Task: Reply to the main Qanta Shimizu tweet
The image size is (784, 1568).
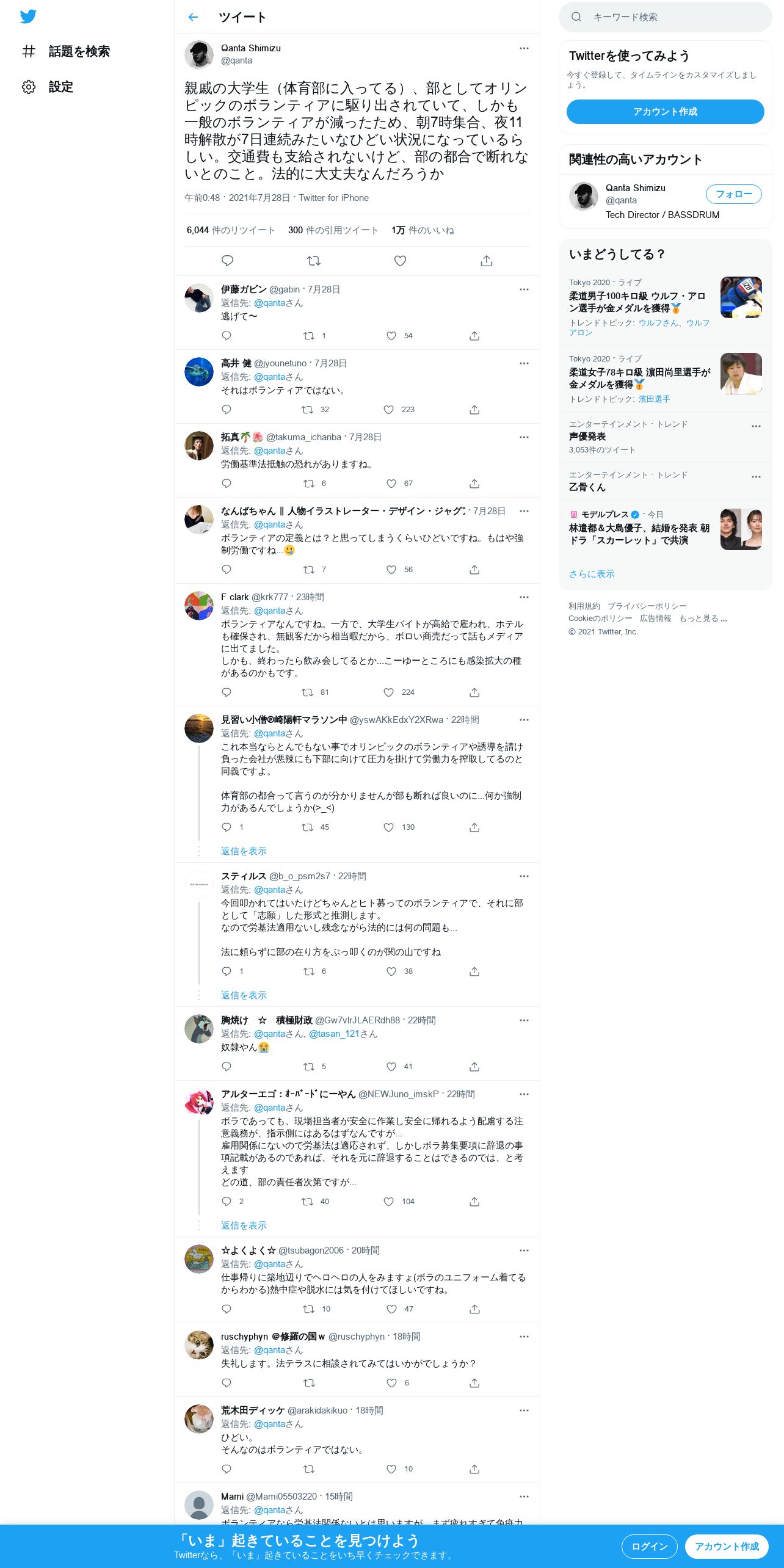Action: tap(227, 261)
